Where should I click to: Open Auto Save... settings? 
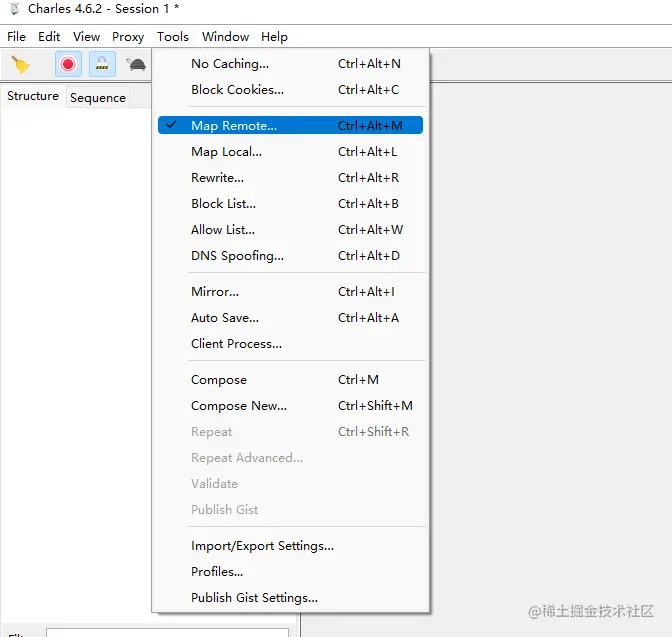291,318
